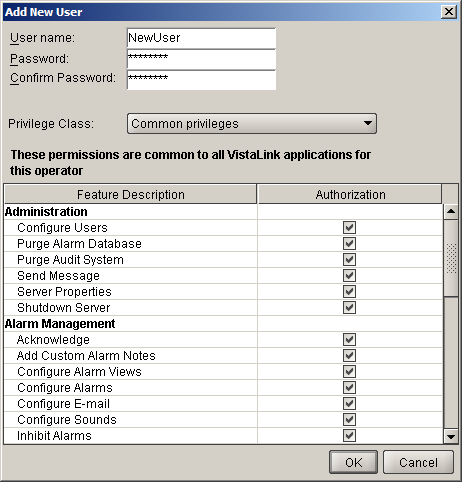Toggle the Server Properties checkbox
Viewport: 462px width, 482px height.
pos(349,292)
